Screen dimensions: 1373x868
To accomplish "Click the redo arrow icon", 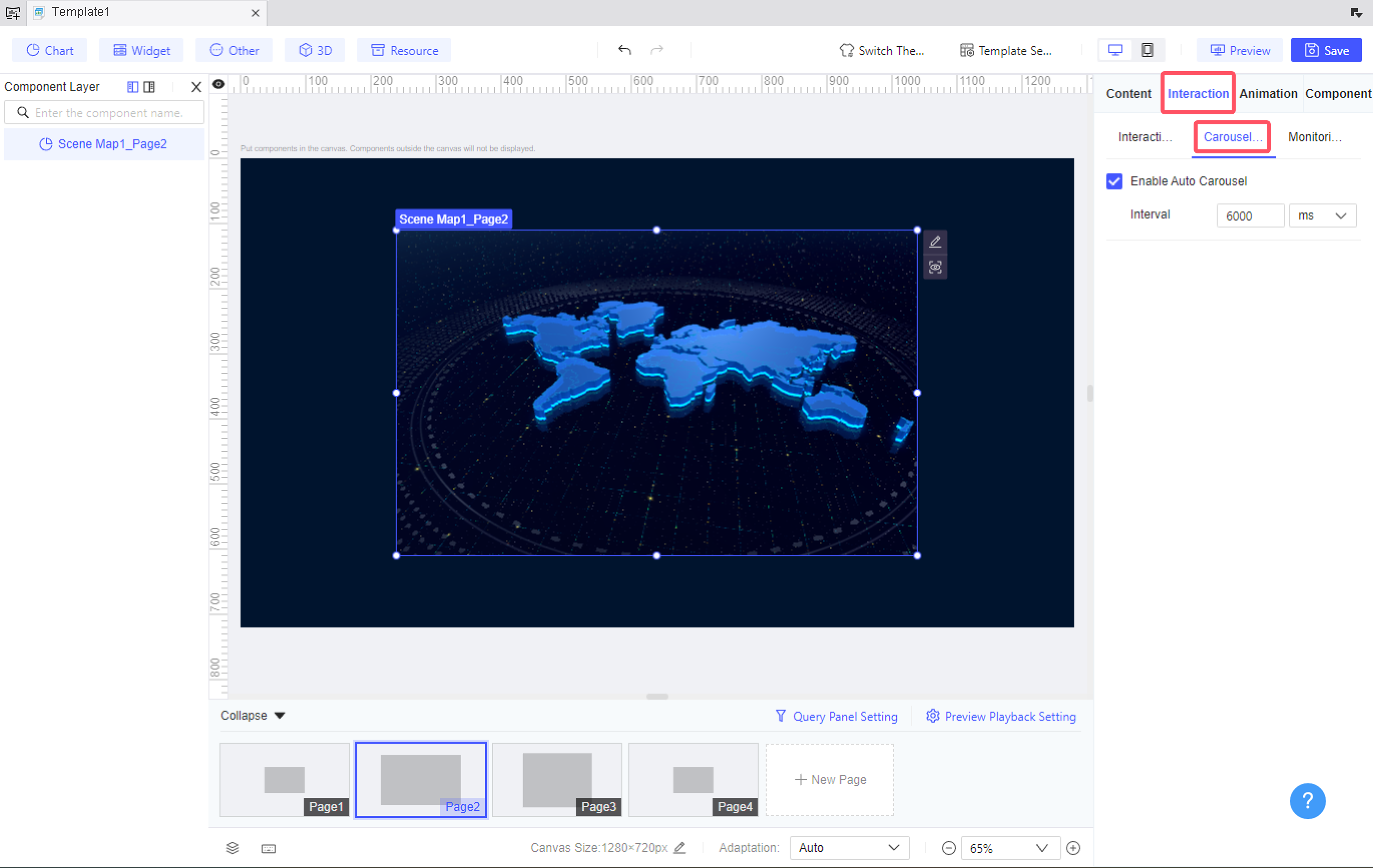I will (x=657, y=50).
